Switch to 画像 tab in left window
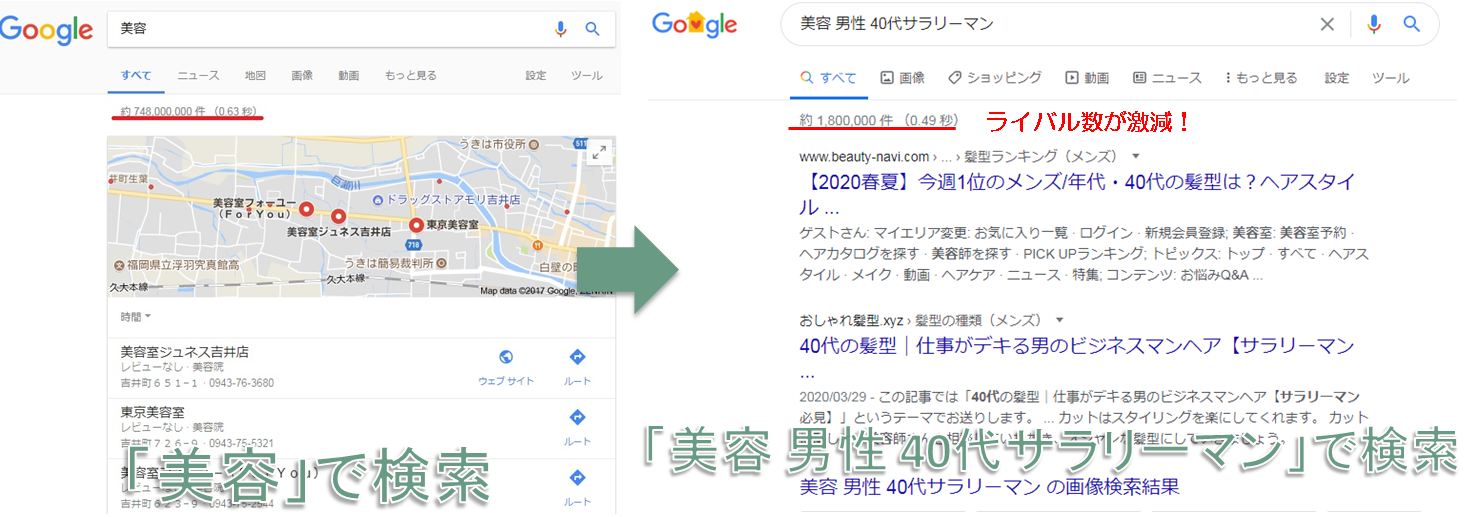This screenshot has height=517, width=1470. (x=302, y=75)
